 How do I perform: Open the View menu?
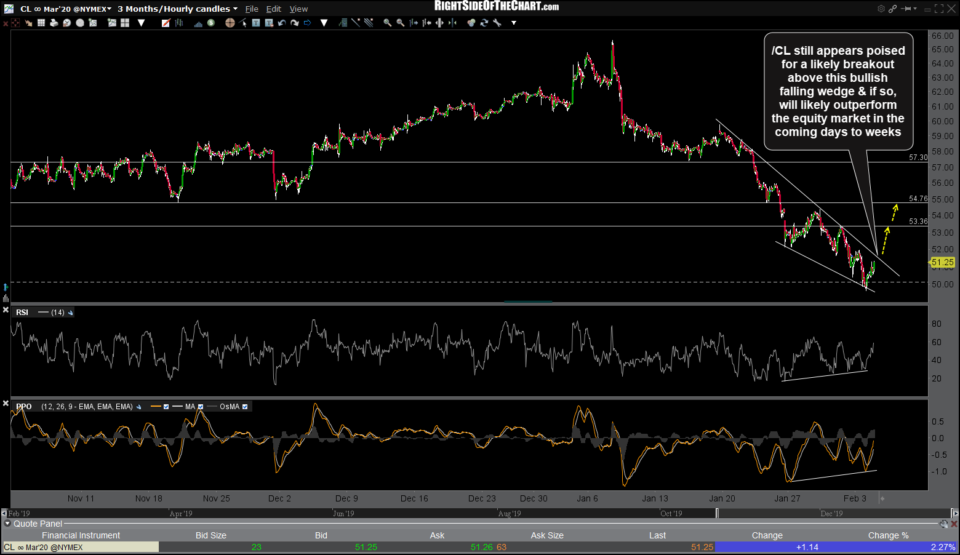pos(298,8)
